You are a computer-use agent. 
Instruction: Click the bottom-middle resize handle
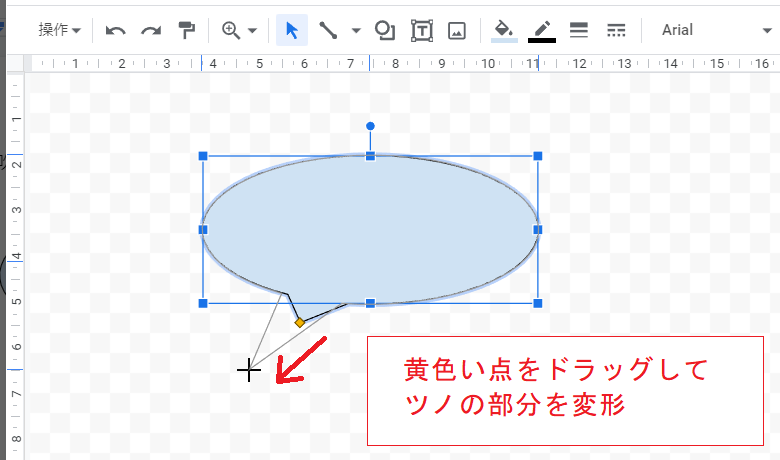(x=370, y=303)
